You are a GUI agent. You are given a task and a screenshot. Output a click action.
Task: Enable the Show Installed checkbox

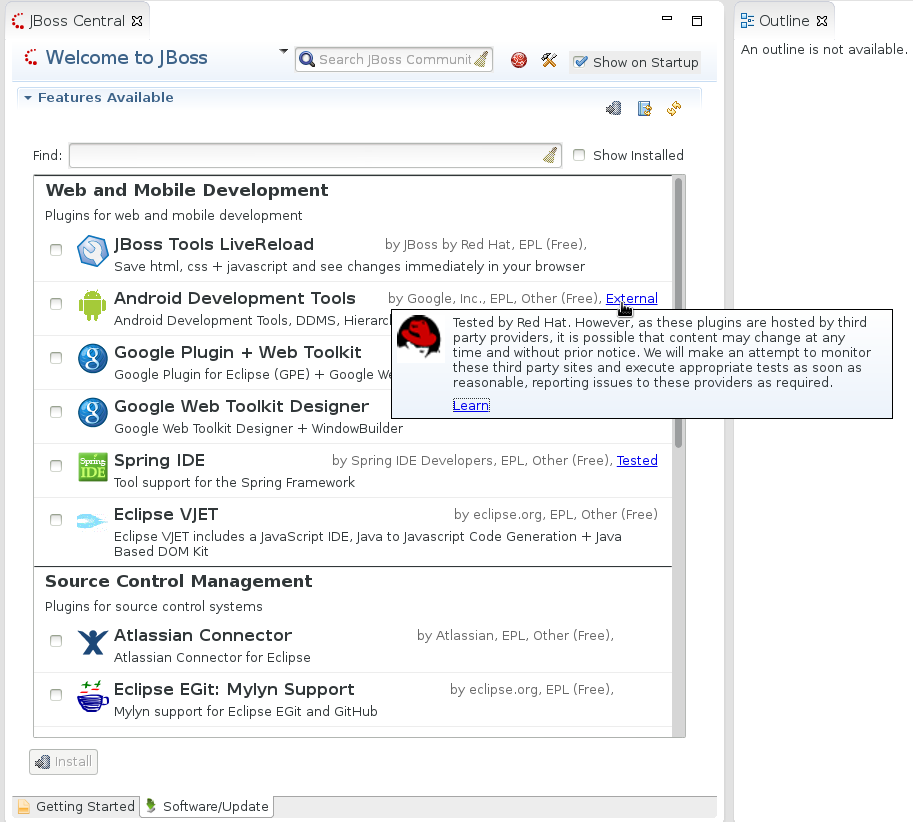click(x=579, y=155)
